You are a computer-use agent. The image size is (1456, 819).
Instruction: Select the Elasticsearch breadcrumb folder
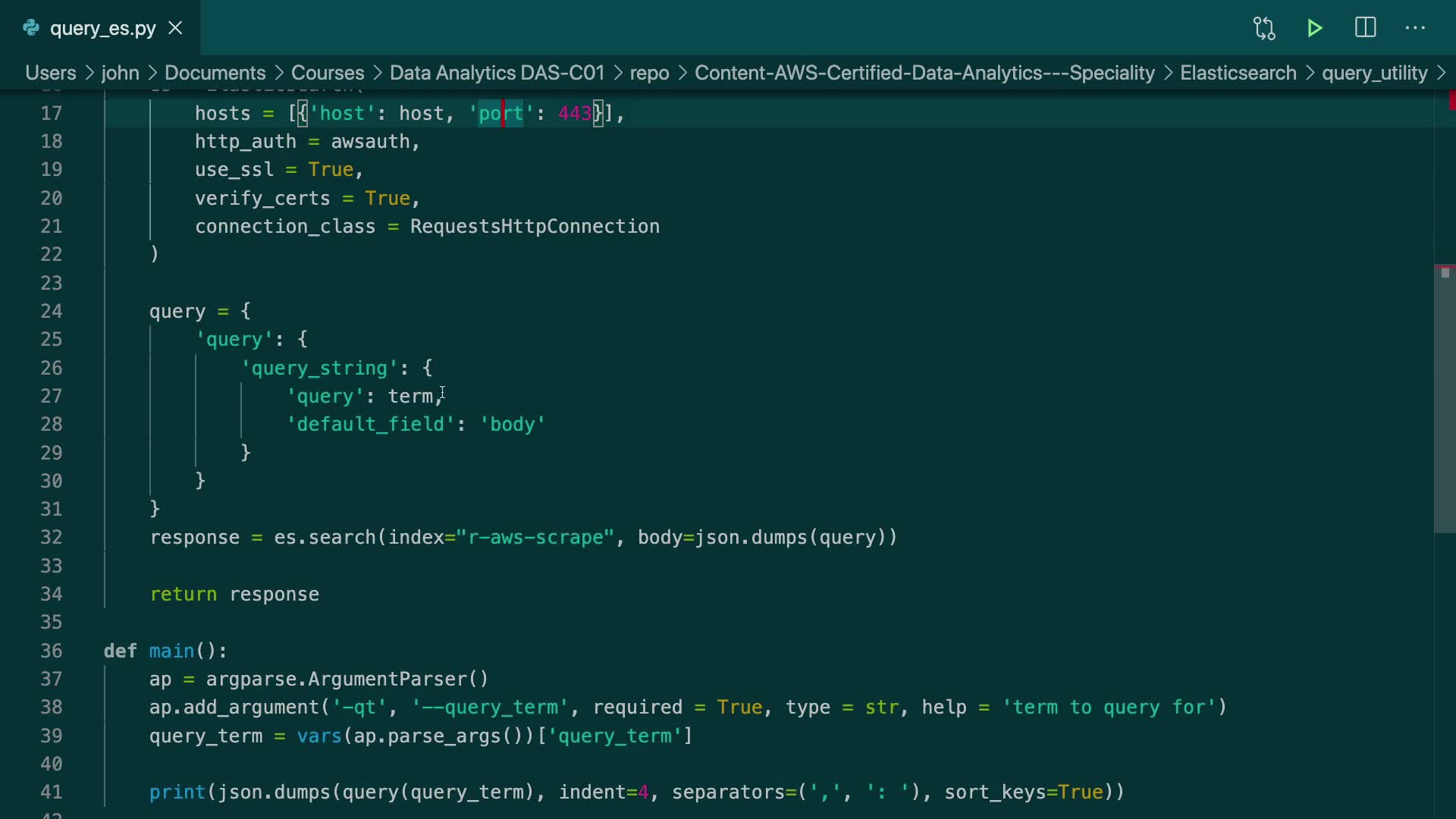(1238, 73)
